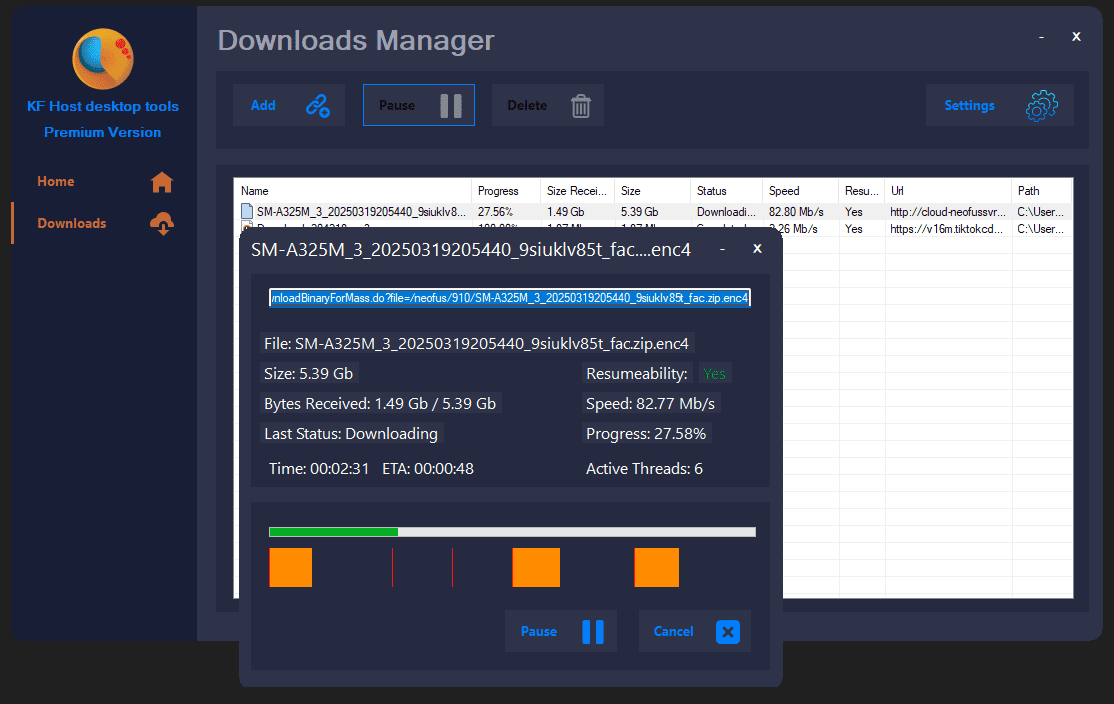Click the Home house icon in sidebar
This screenshot has width=1114, height=704.
[x=161, y=182]
